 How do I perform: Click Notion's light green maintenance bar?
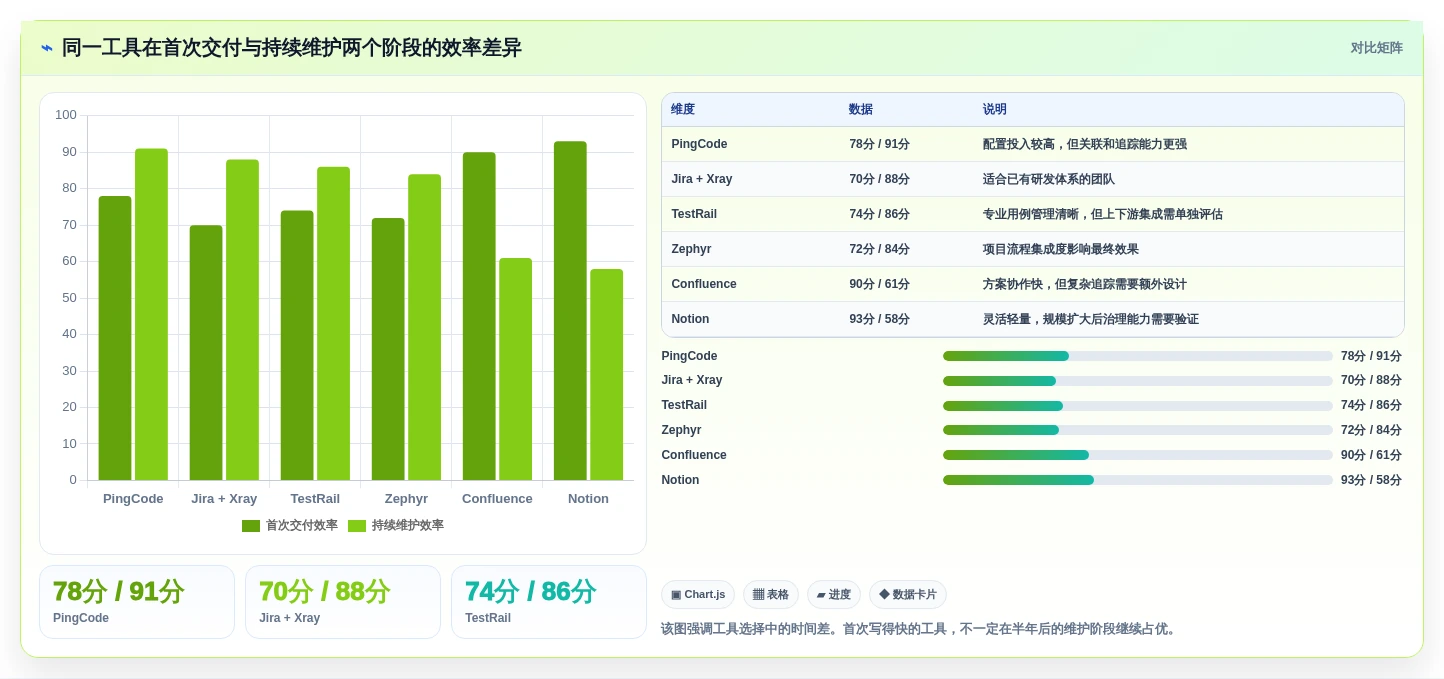606,374
